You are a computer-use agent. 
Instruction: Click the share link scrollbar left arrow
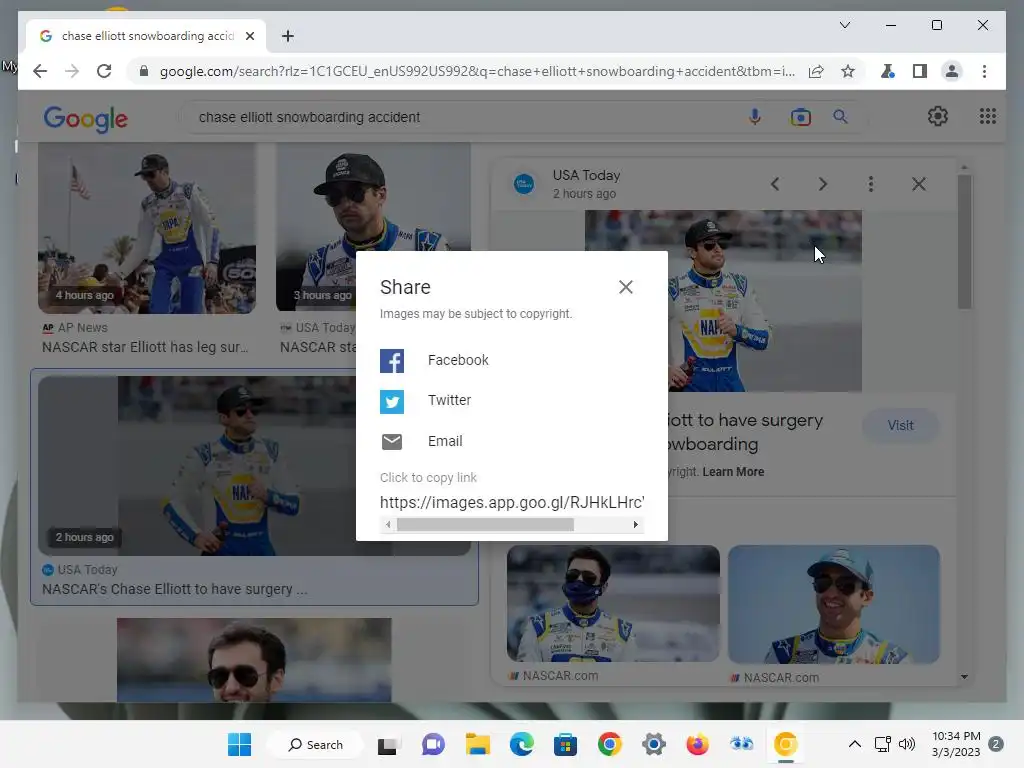pos(388,524)
